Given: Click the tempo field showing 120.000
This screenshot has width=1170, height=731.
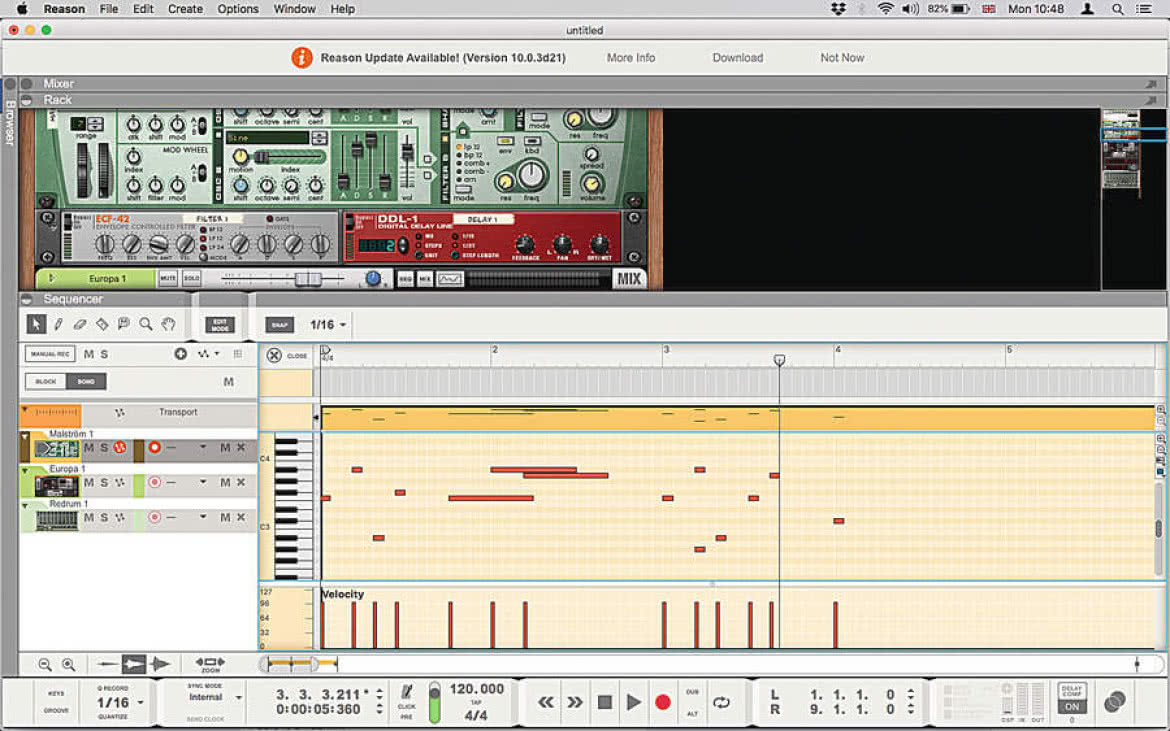Looking at the screenshot, I should (x=476, y=688).
